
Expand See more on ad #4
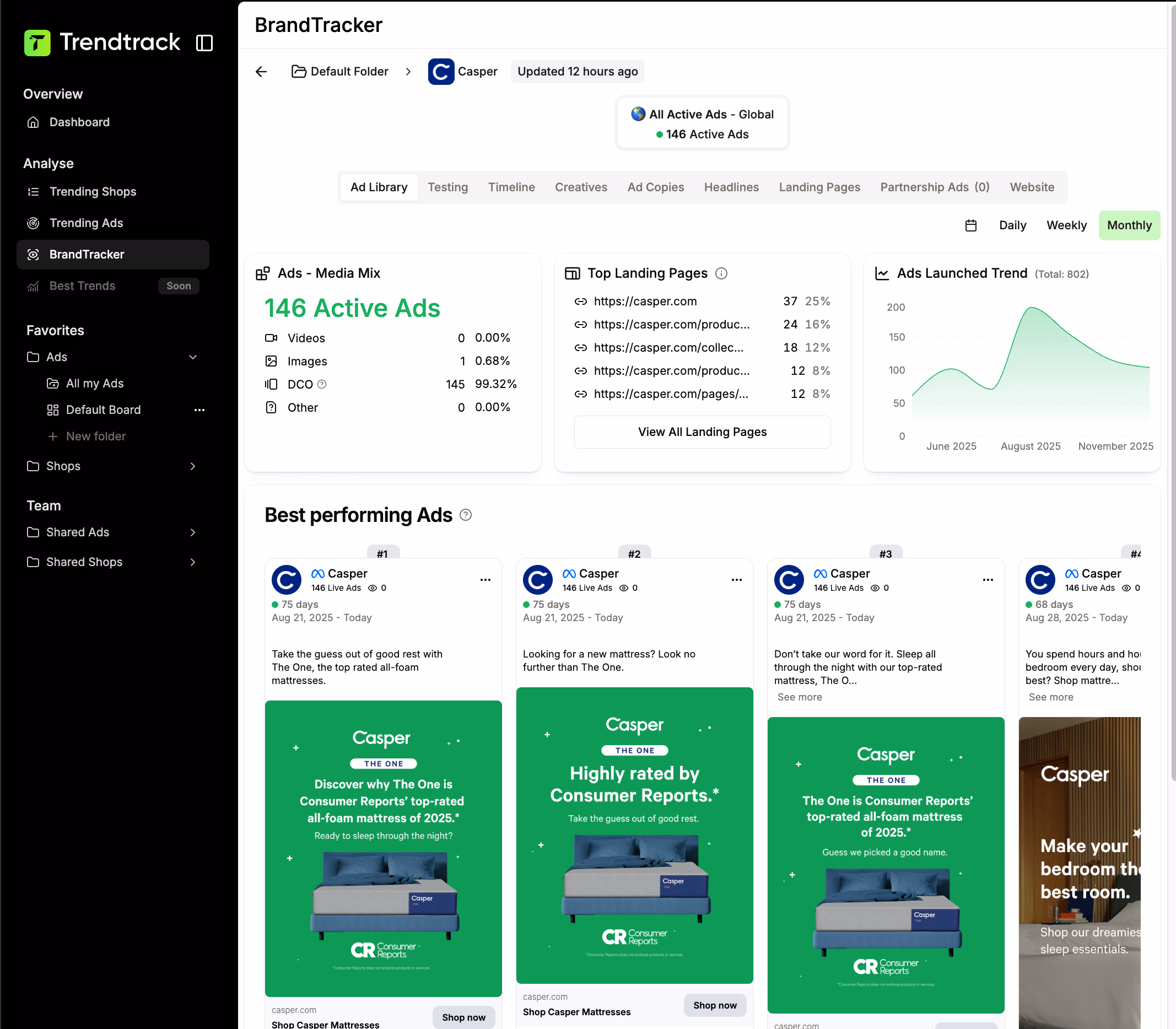tap(1051, 697)
